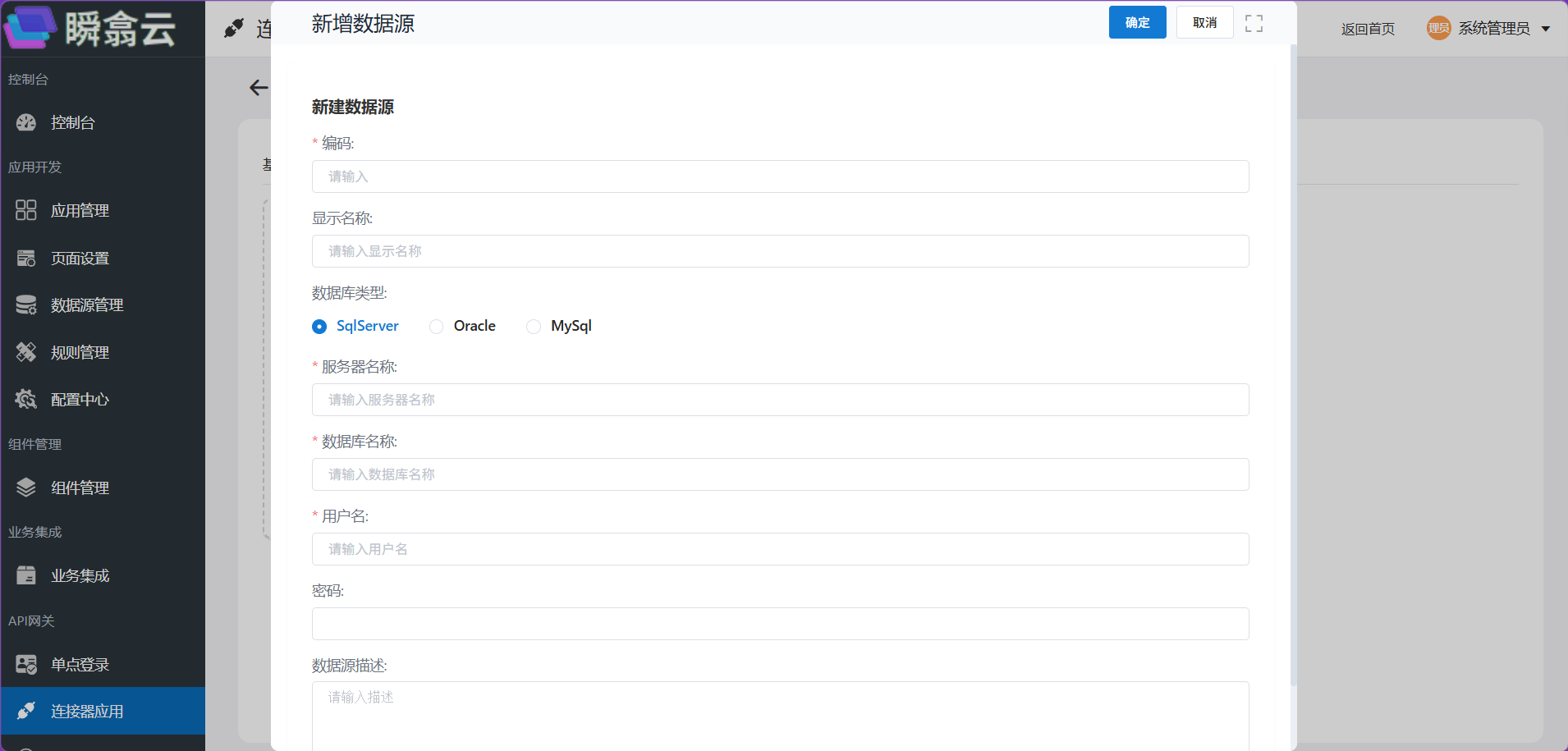Cancel the dialog with 取消 button

tap(1204, 22)
